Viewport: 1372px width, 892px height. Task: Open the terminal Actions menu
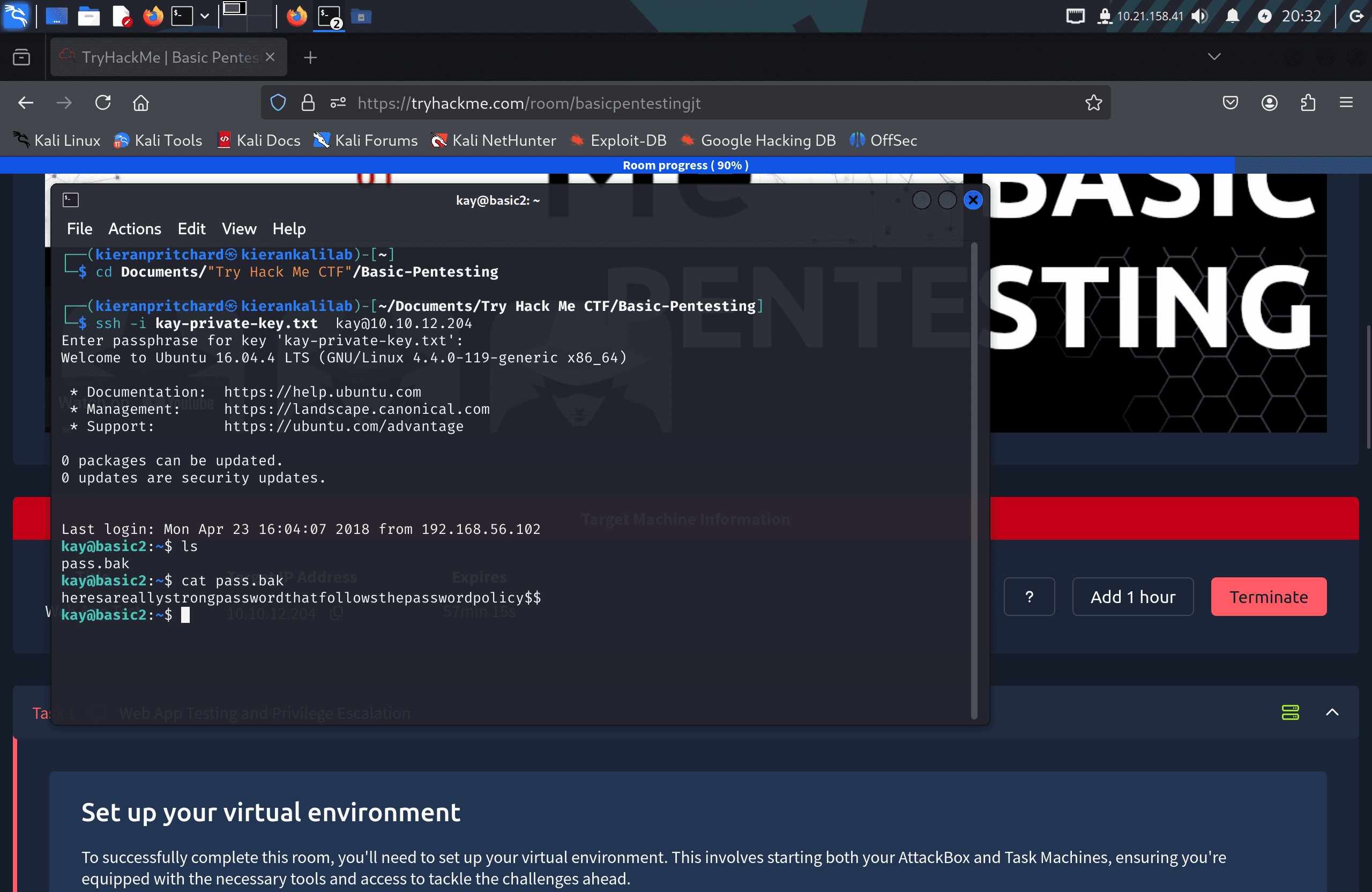pyautogui.click(x=135, y=229)
